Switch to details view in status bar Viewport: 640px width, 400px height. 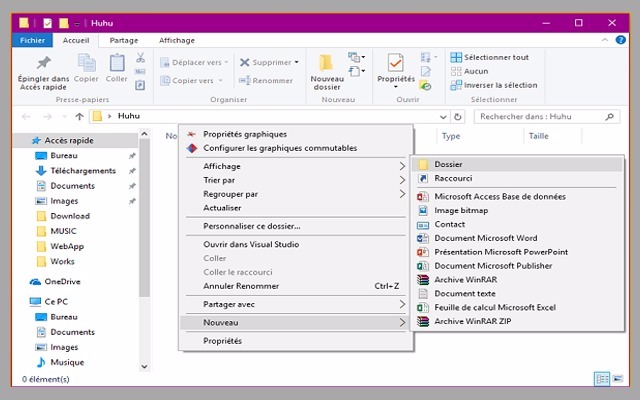pyautogui.click(x=601, y=379)
